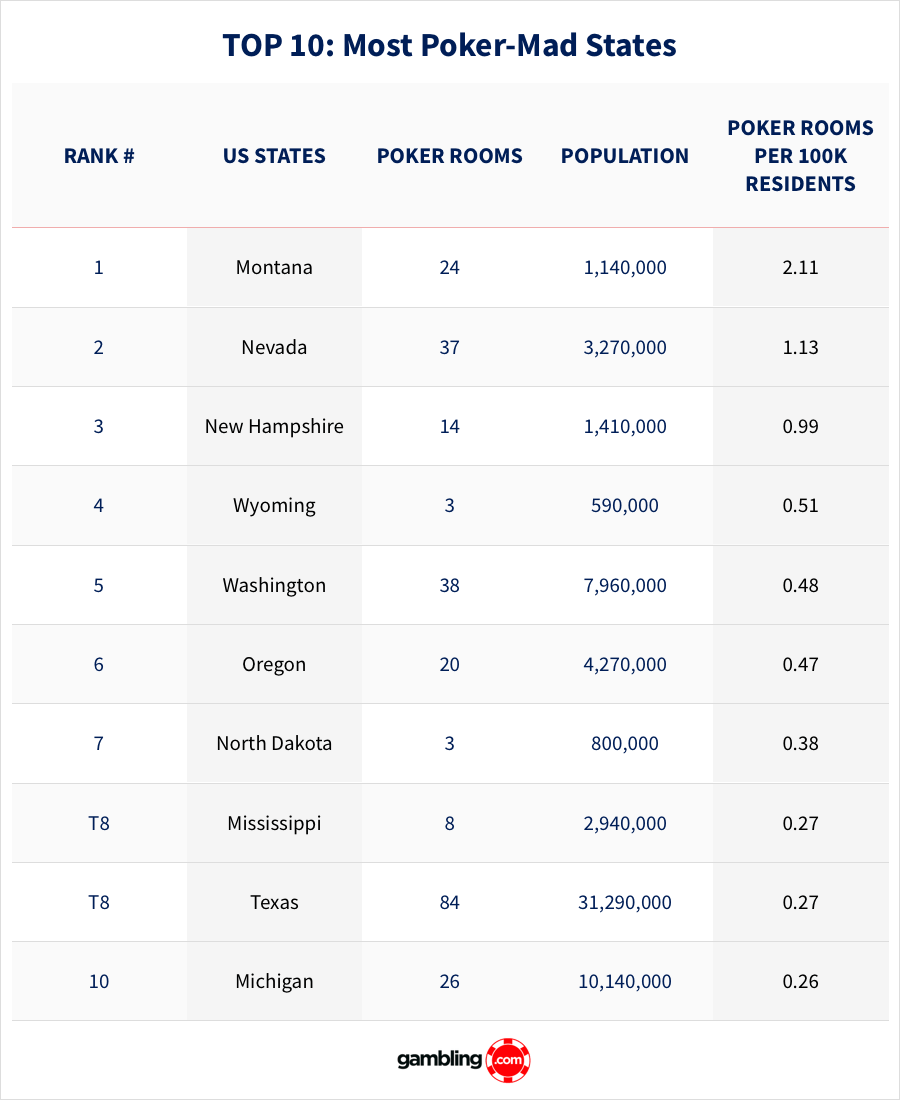
Task: Select the Oregon state cell
Action: click(x=274, y=664)
